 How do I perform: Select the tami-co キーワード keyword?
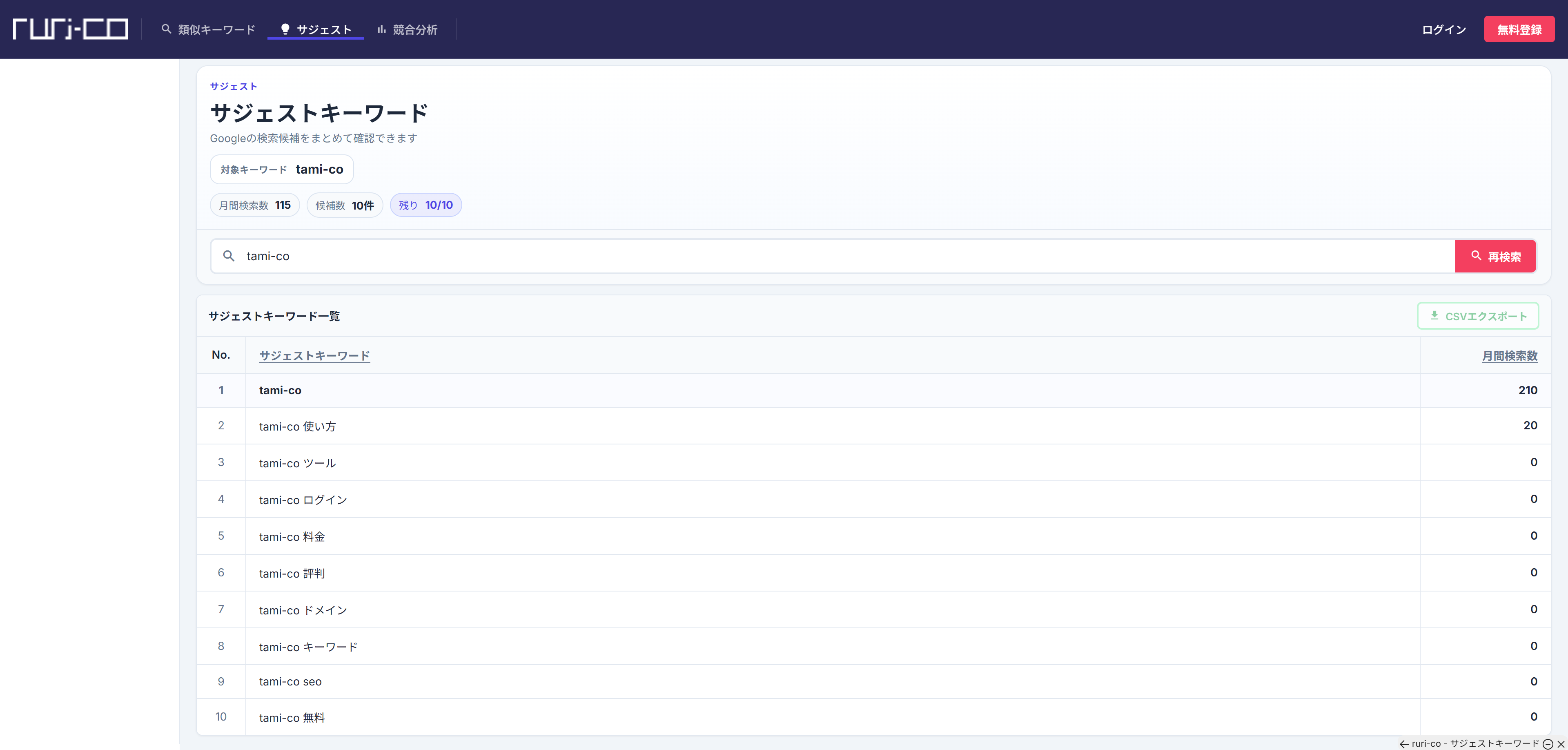309,647
